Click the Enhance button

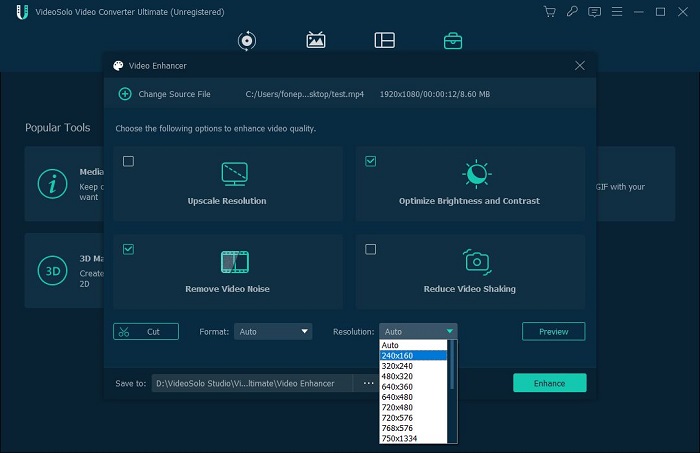click(x=550, y=383)
